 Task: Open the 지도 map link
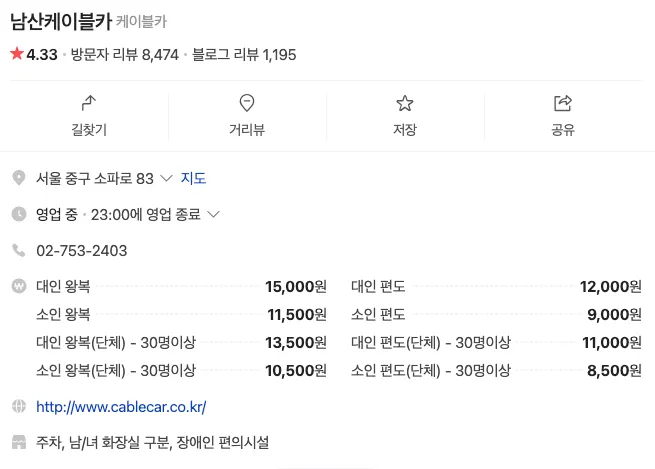[193, 179]
